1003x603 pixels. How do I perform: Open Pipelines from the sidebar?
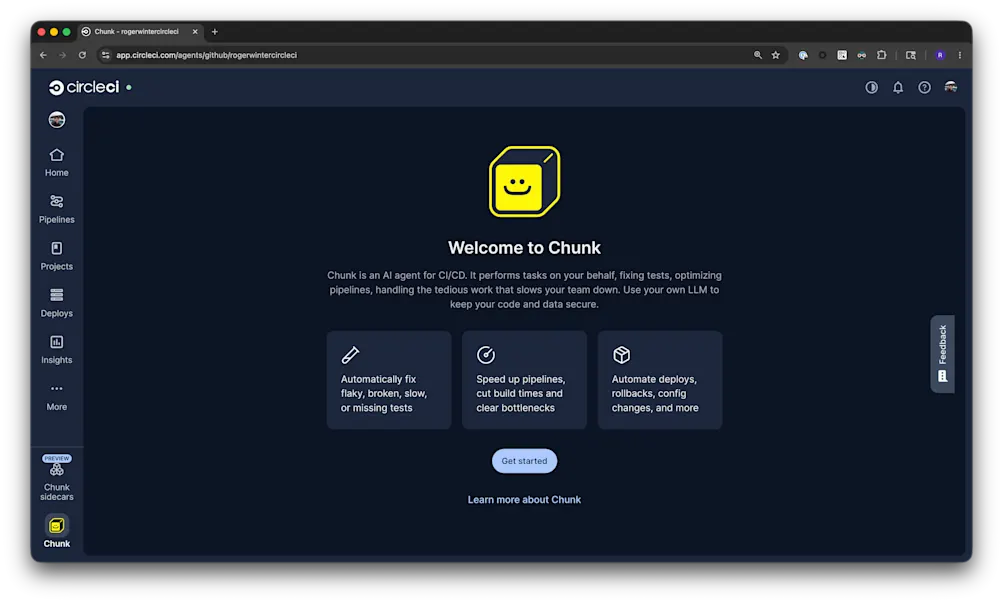56,209
